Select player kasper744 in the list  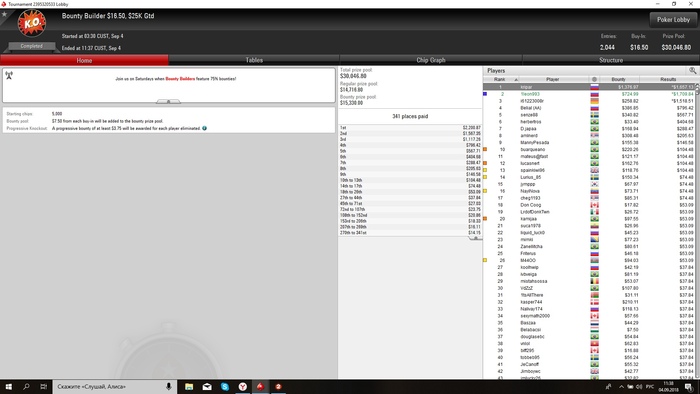531,302
